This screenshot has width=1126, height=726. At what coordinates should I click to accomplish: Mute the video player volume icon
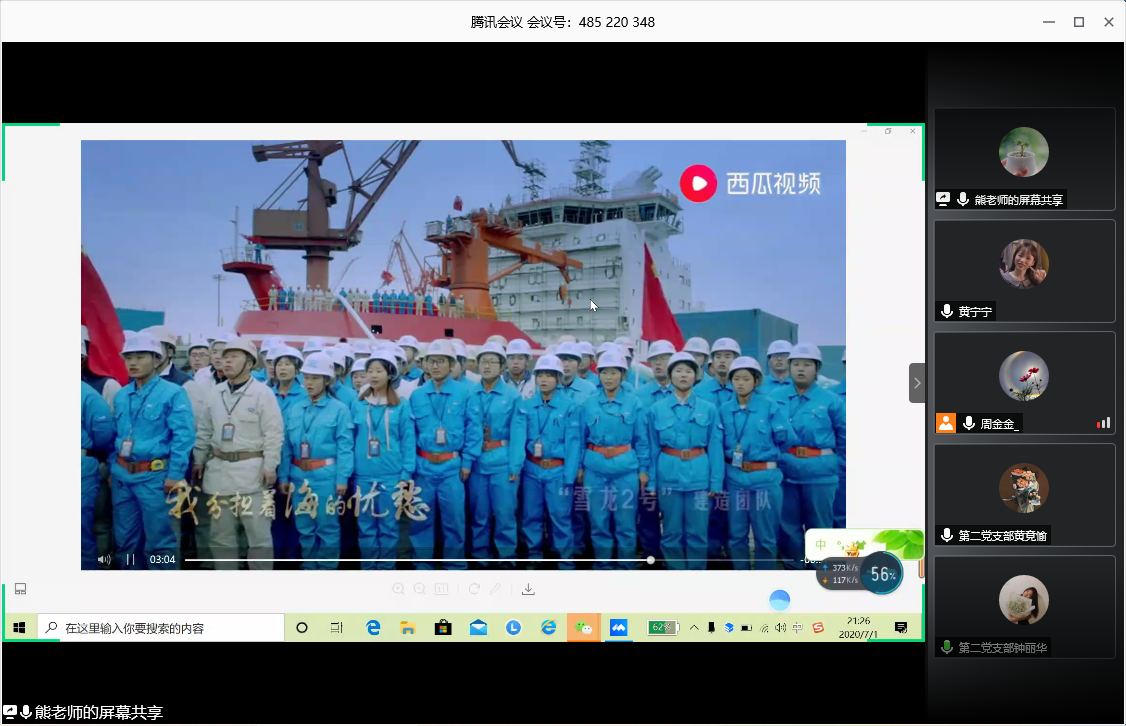[x=104, y=560]
